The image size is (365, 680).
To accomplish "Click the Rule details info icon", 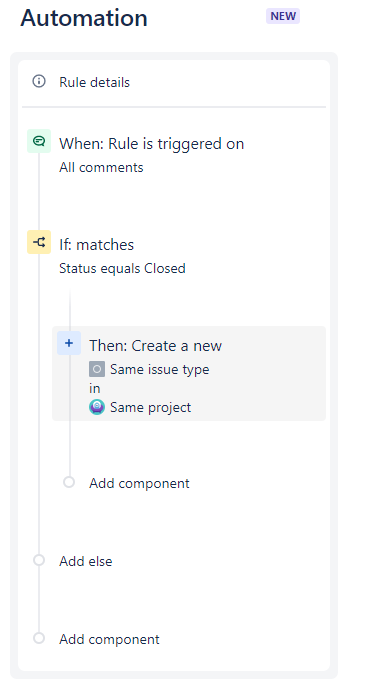I will 39,81.
